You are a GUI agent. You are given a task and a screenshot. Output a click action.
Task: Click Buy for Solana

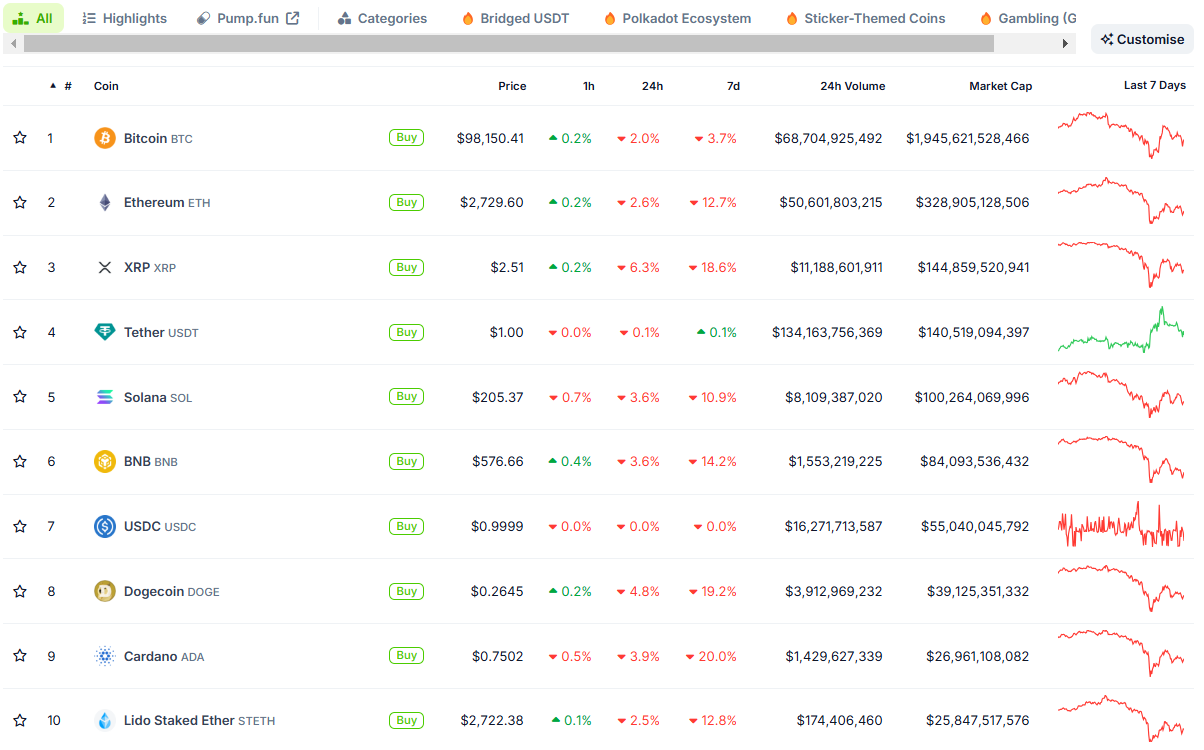406,397
